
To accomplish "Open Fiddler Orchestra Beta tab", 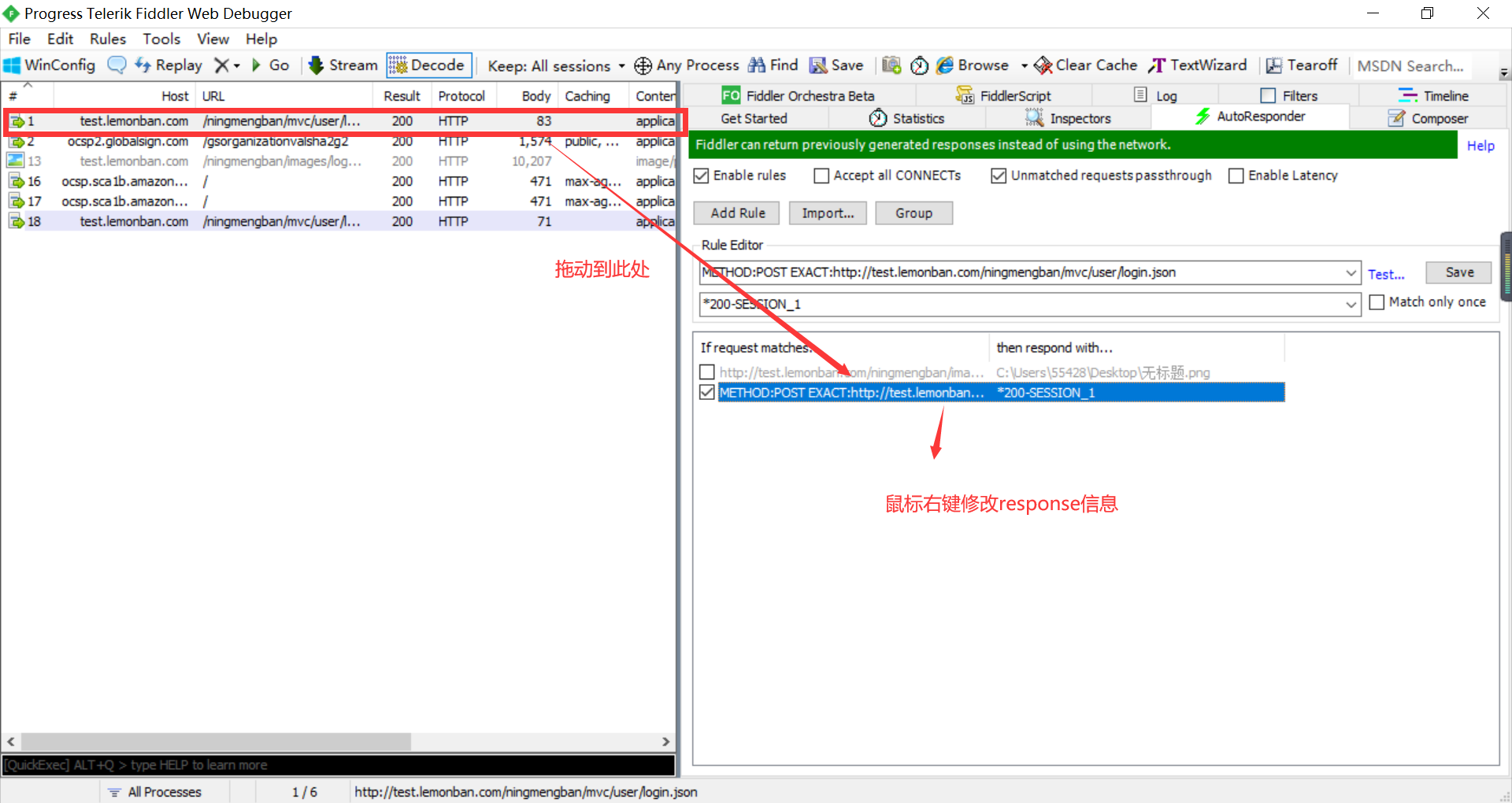I will tap(798, 95).
